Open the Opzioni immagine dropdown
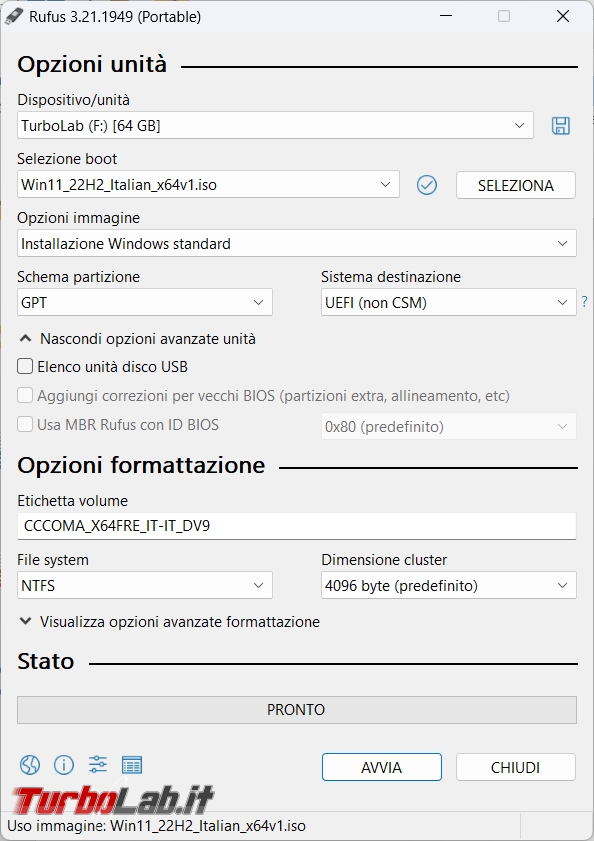 coord(297,244)
